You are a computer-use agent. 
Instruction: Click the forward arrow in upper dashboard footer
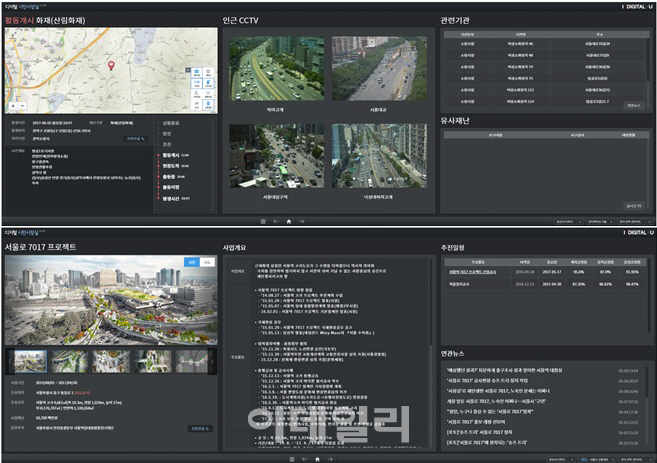click(x=302, y=221)
